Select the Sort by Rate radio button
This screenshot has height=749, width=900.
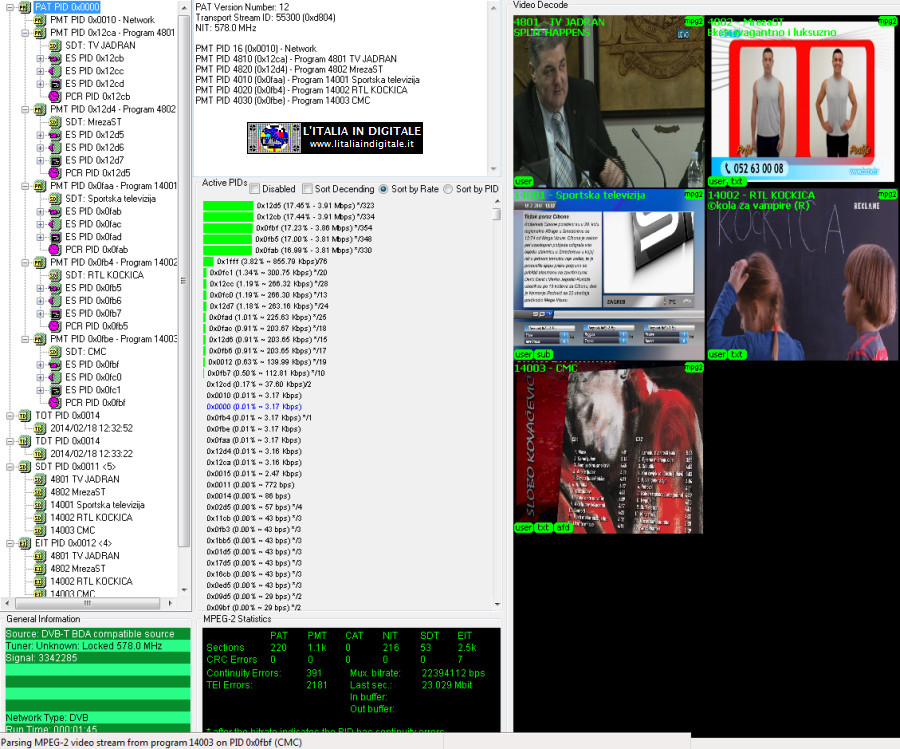[x=383, y=189]
